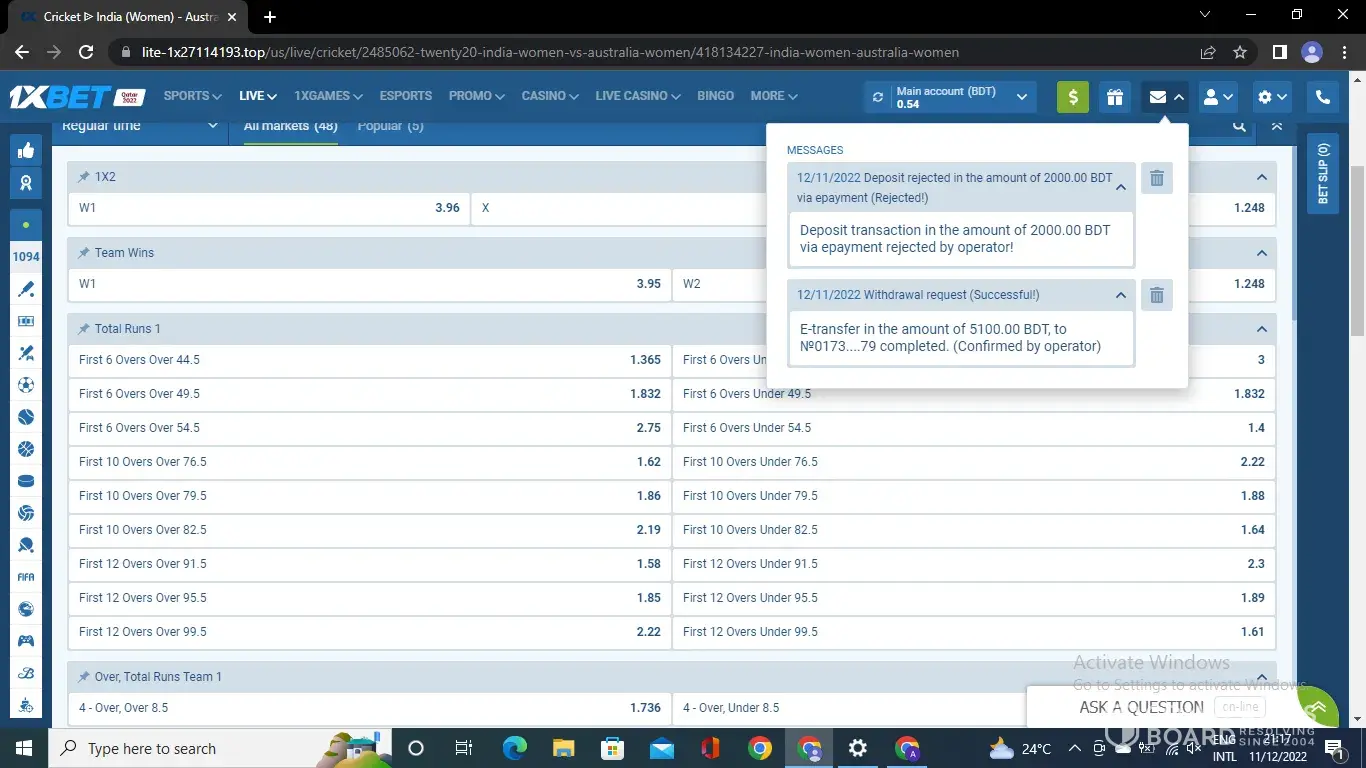Refresh the main account balance
Screen dimensions: 1366x768
(x=878, y=97)
